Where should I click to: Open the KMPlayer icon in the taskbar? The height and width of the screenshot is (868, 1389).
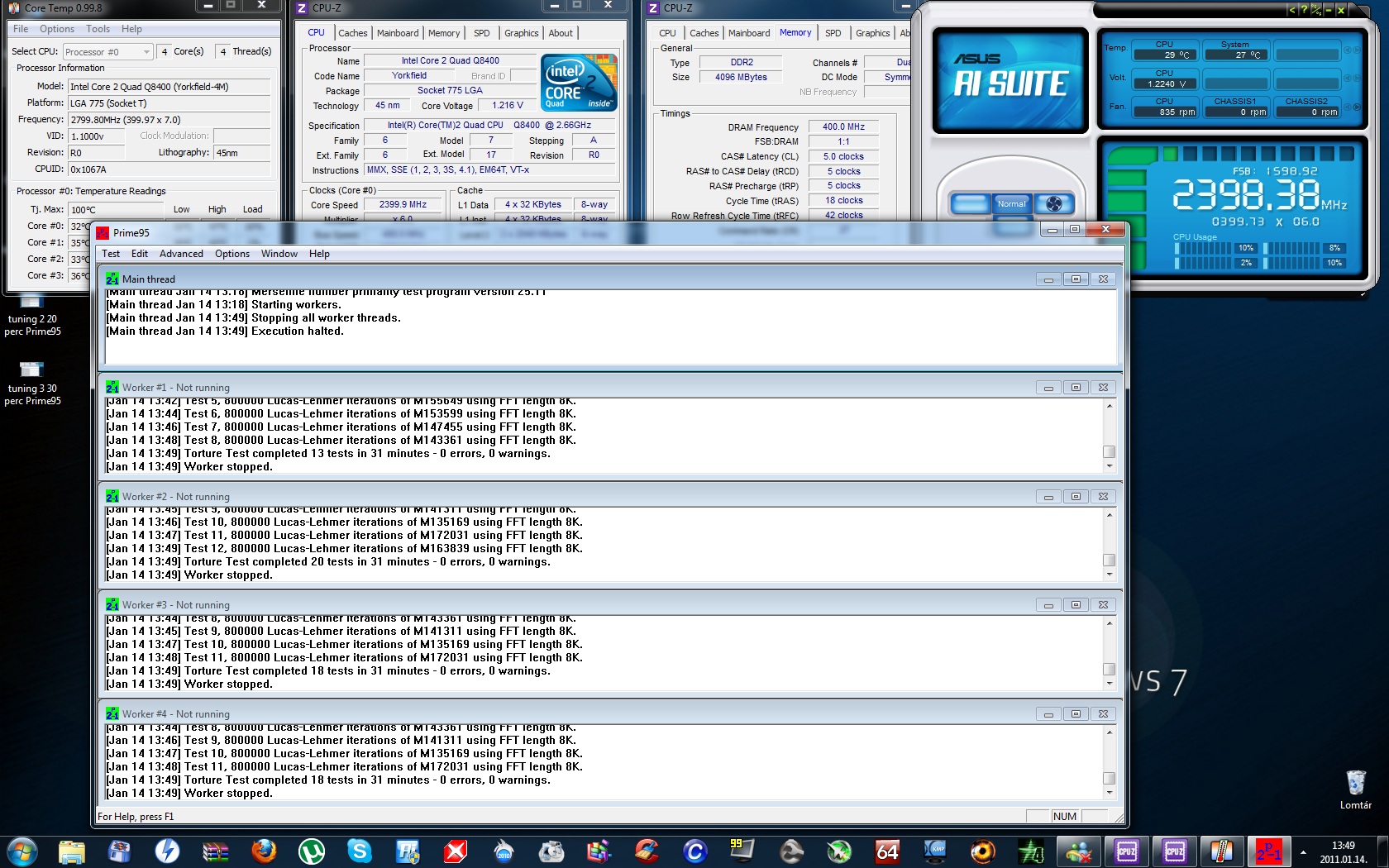point(935,851)
